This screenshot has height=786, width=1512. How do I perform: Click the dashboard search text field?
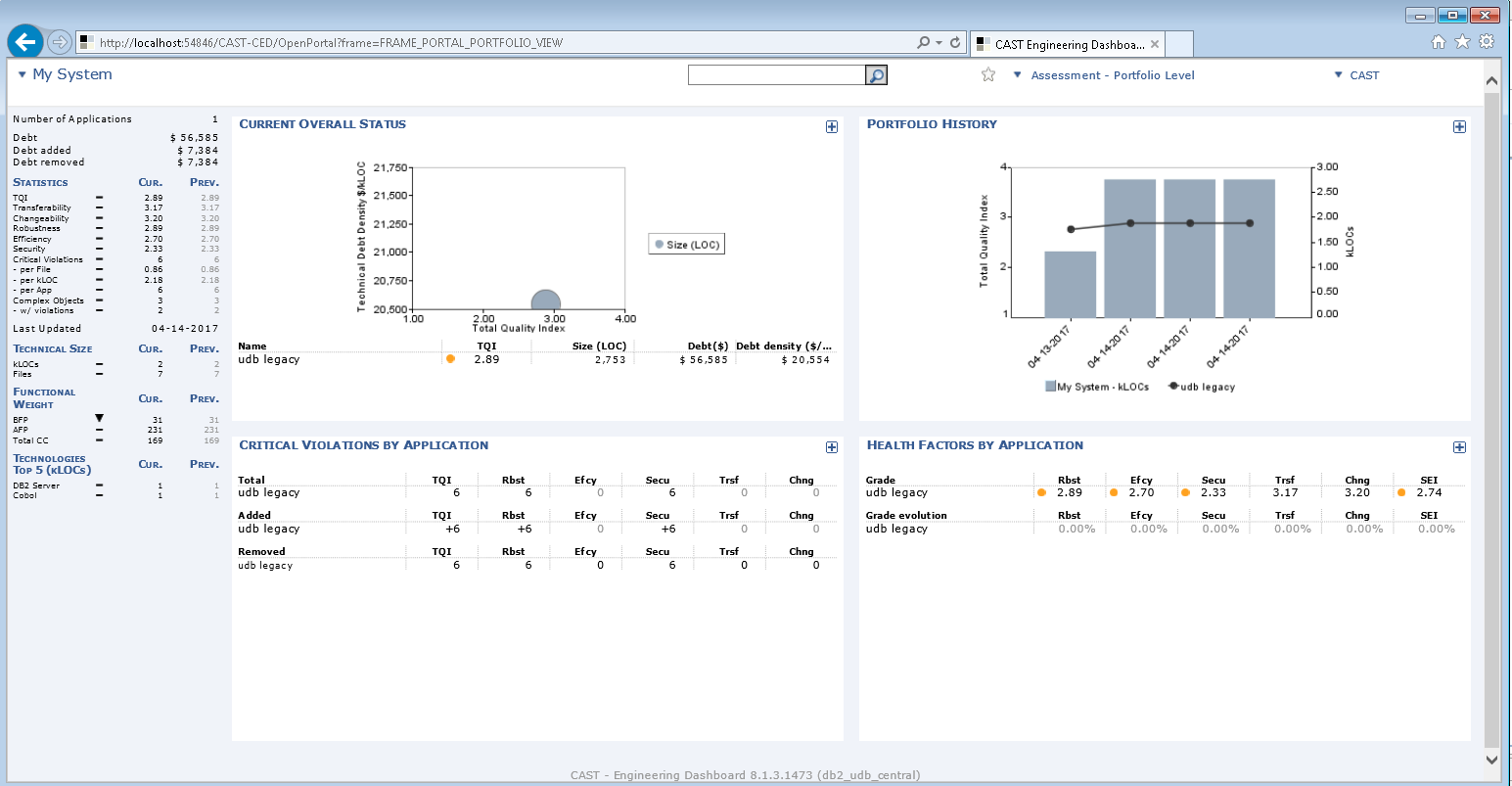[776, 75]
